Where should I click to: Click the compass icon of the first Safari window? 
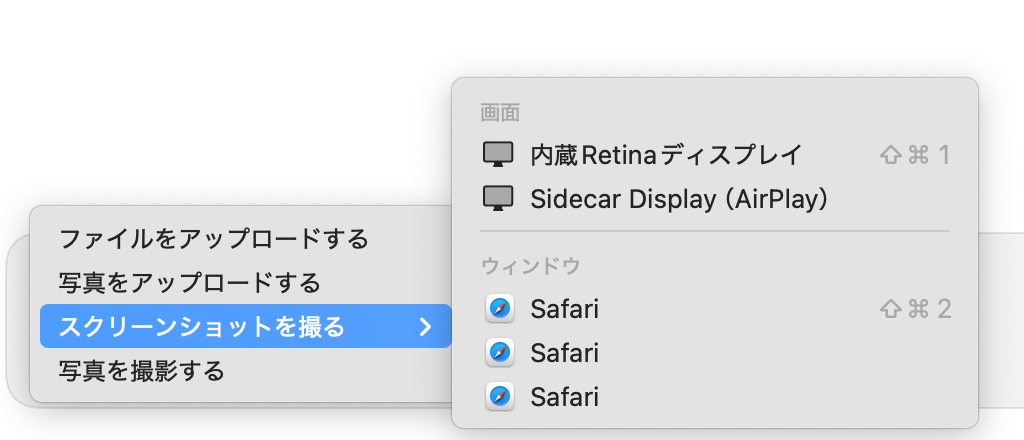[499, 309]
